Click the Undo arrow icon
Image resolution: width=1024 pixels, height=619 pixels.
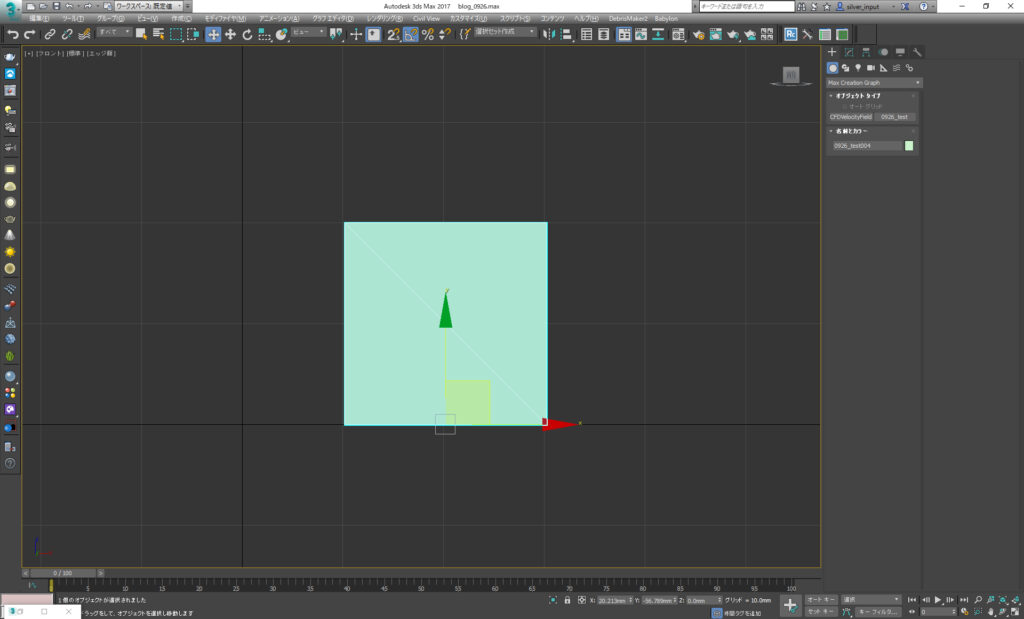pos(13,34)
